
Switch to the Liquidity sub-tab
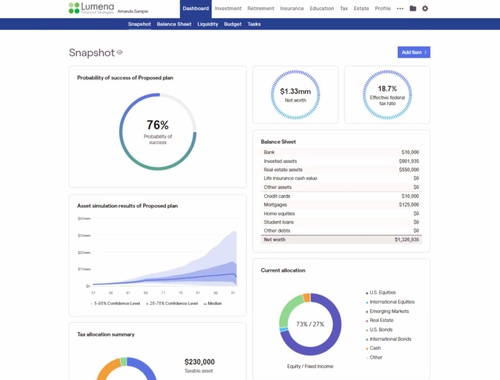208,24
